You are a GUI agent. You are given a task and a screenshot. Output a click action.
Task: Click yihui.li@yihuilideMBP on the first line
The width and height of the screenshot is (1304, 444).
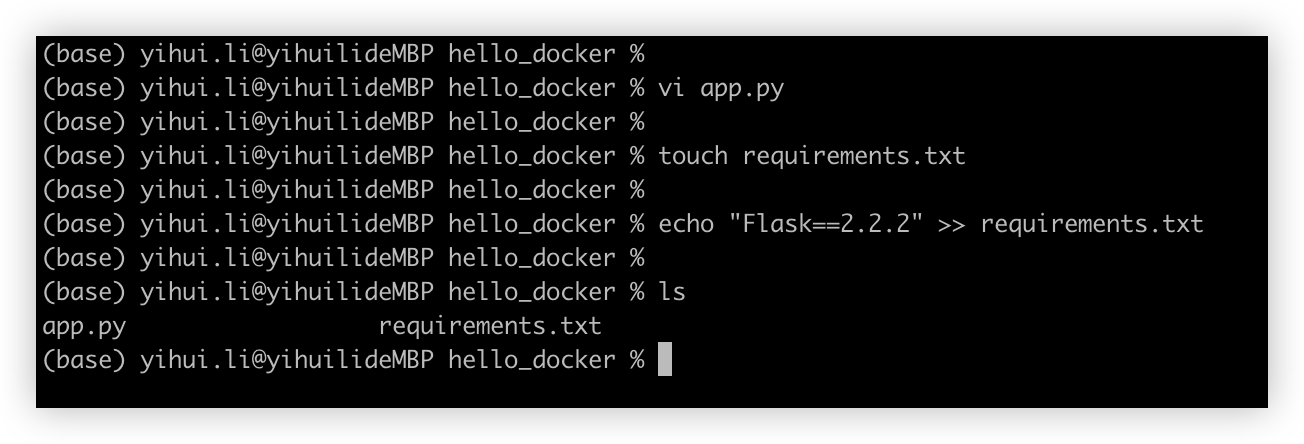(x=287, y=54)
